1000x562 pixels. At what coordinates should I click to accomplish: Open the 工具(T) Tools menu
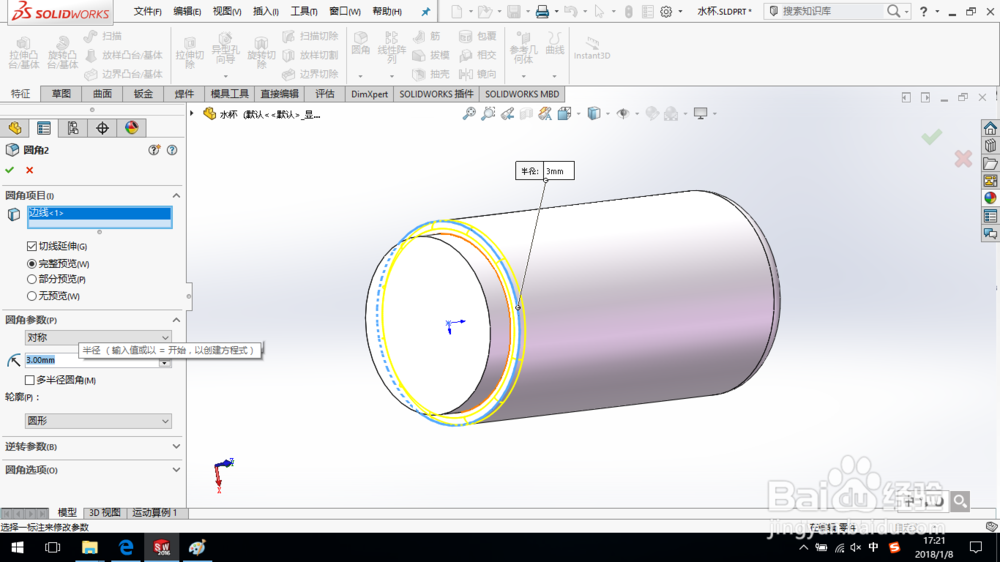coord(304,11)
